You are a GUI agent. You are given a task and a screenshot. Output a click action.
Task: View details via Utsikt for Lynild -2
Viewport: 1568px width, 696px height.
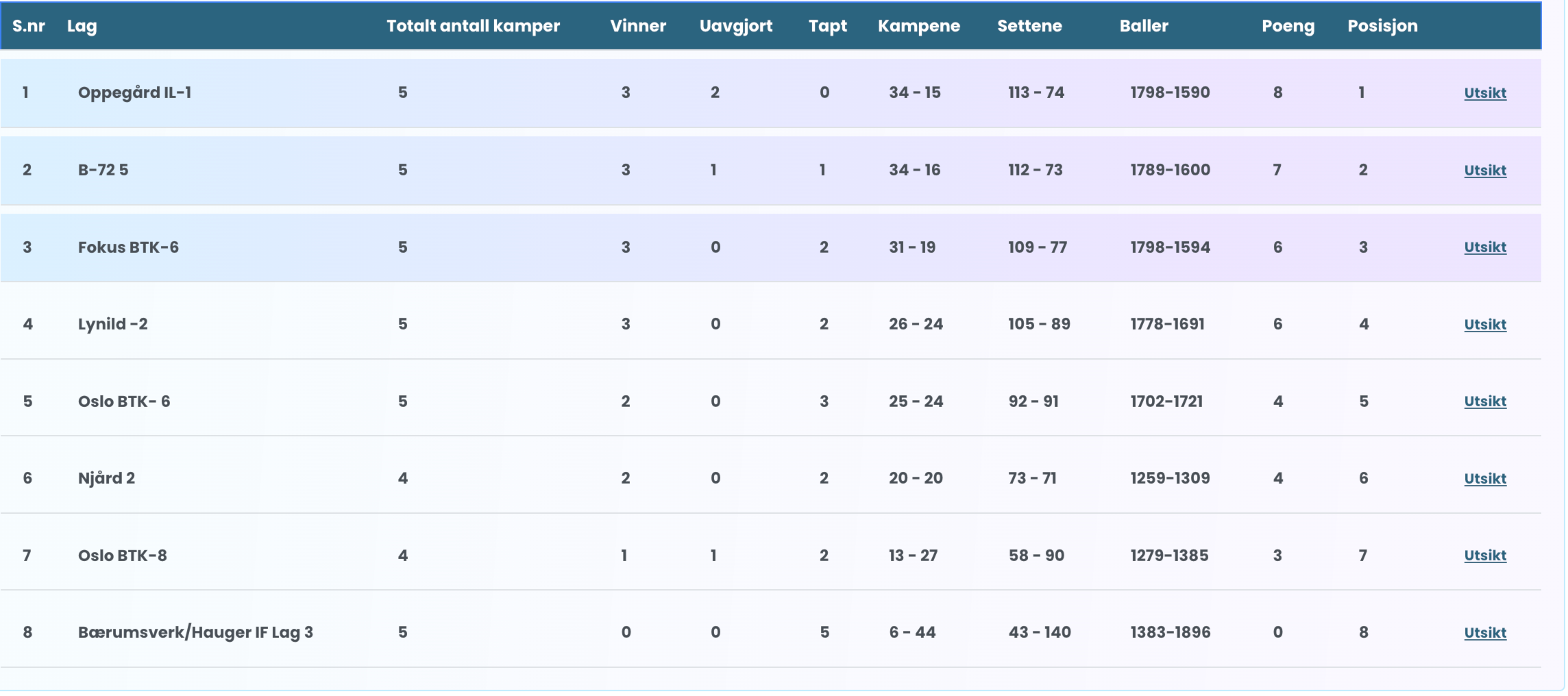[1484, 325]
